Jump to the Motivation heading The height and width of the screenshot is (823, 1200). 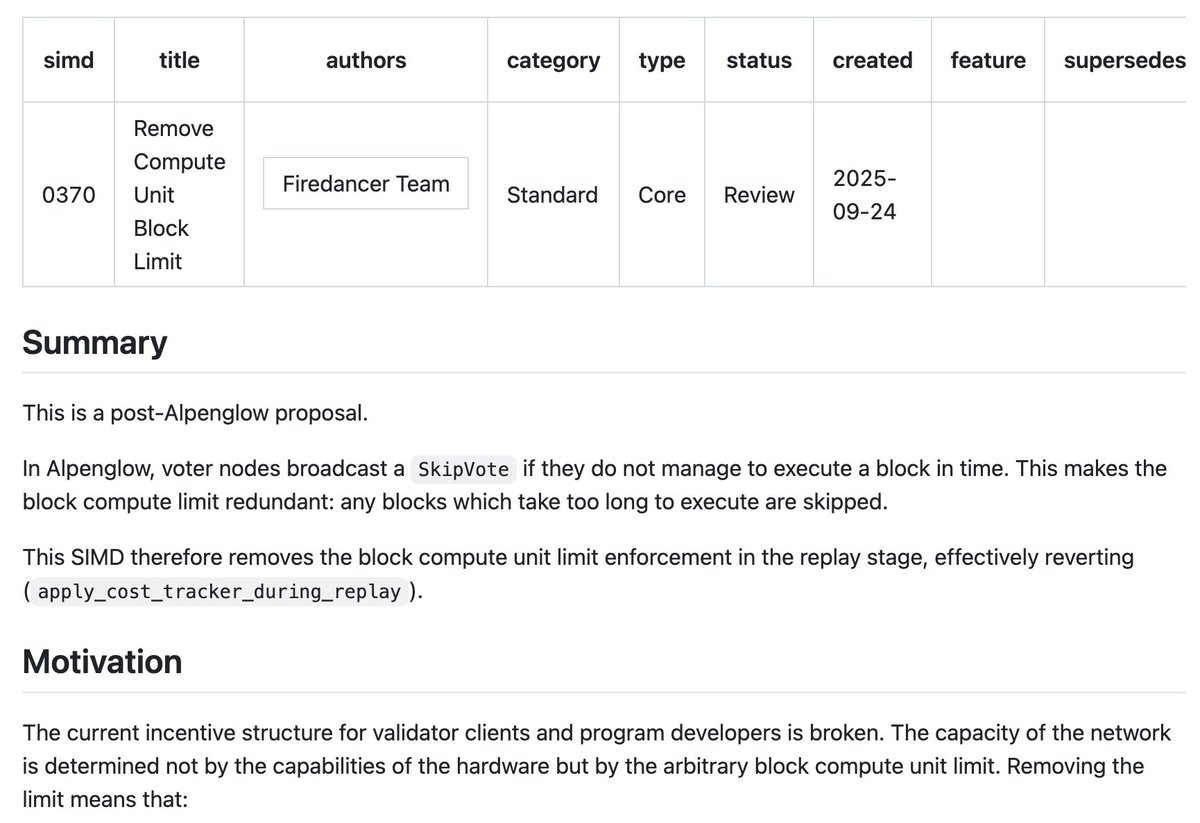(x=102, y=662)
